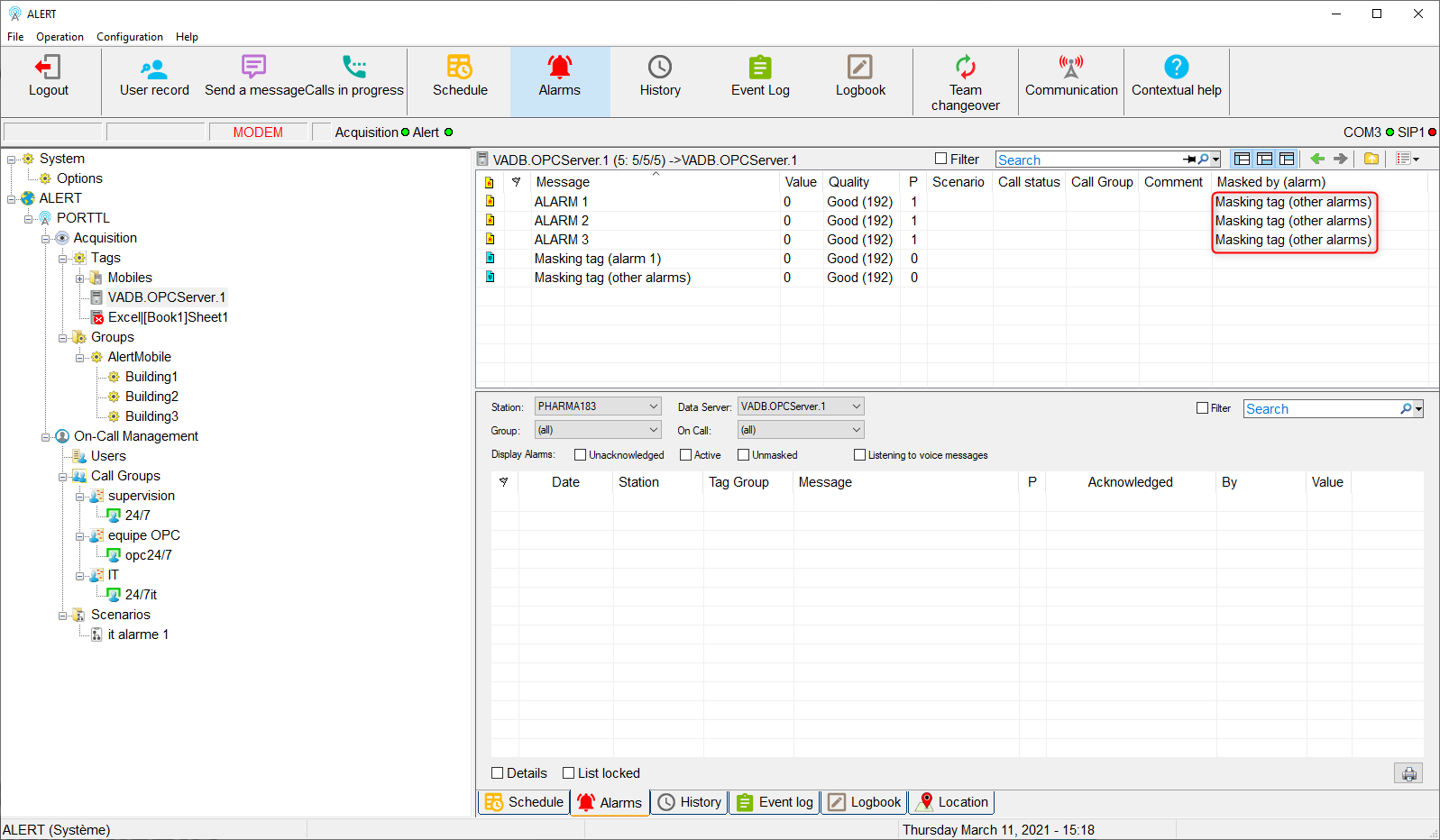
Task: Open History from the top toolbar
Action: (660, 77)
